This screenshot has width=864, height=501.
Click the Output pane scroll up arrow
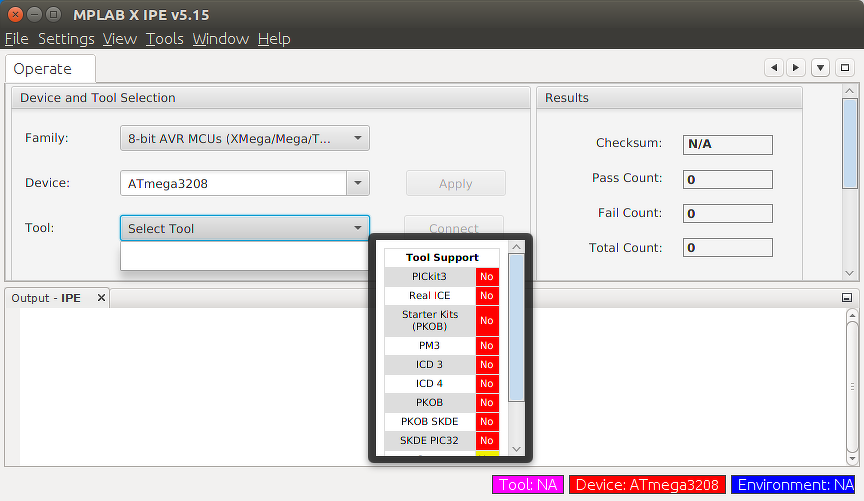(x=852, y=315)
